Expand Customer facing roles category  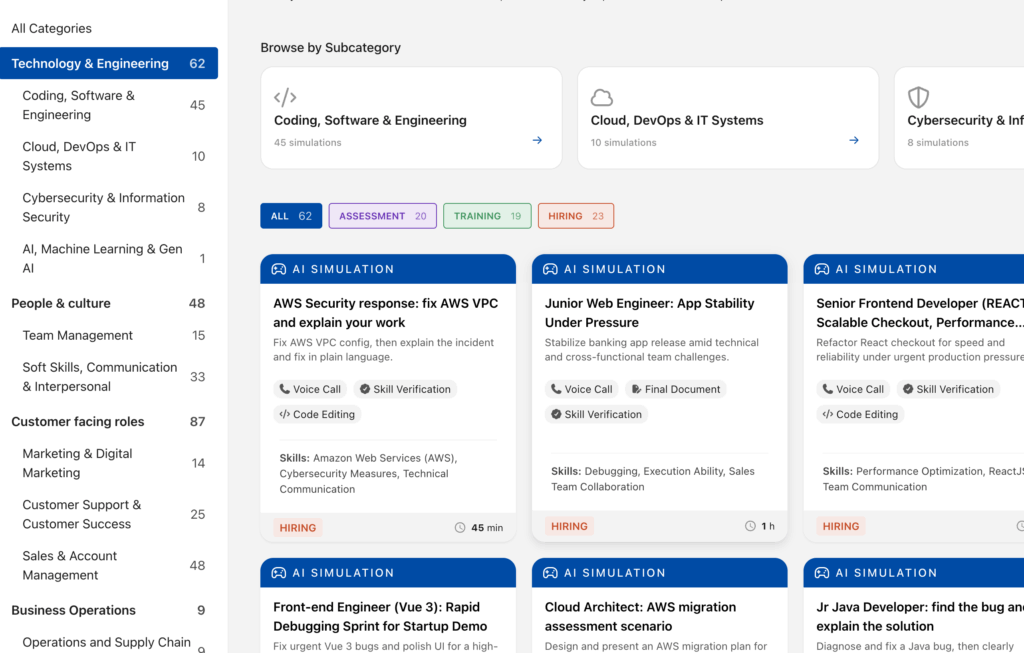pyautogui.click(x=78, y=421)
